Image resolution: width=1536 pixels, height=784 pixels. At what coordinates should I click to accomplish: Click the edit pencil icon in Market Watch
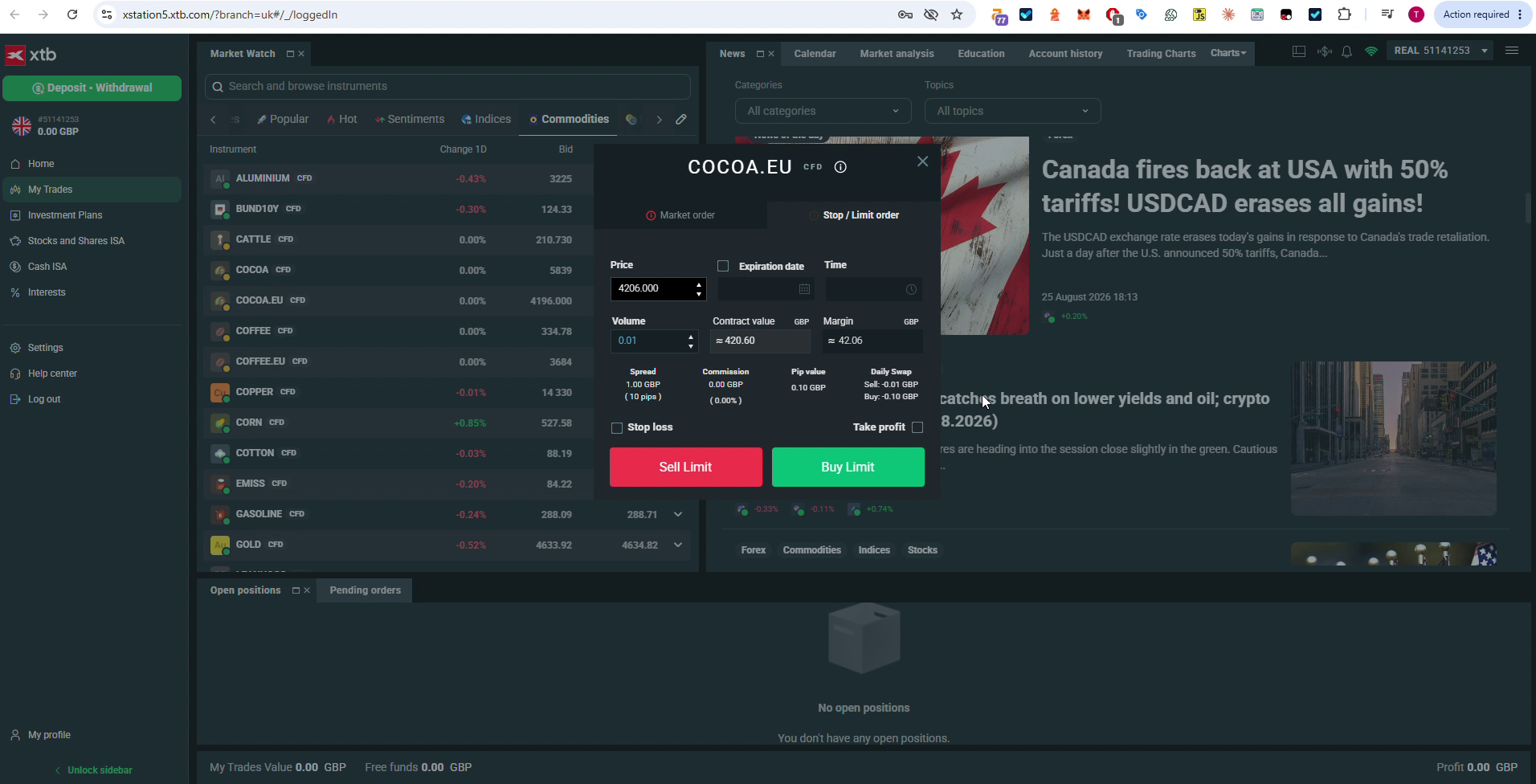(681, 119)
